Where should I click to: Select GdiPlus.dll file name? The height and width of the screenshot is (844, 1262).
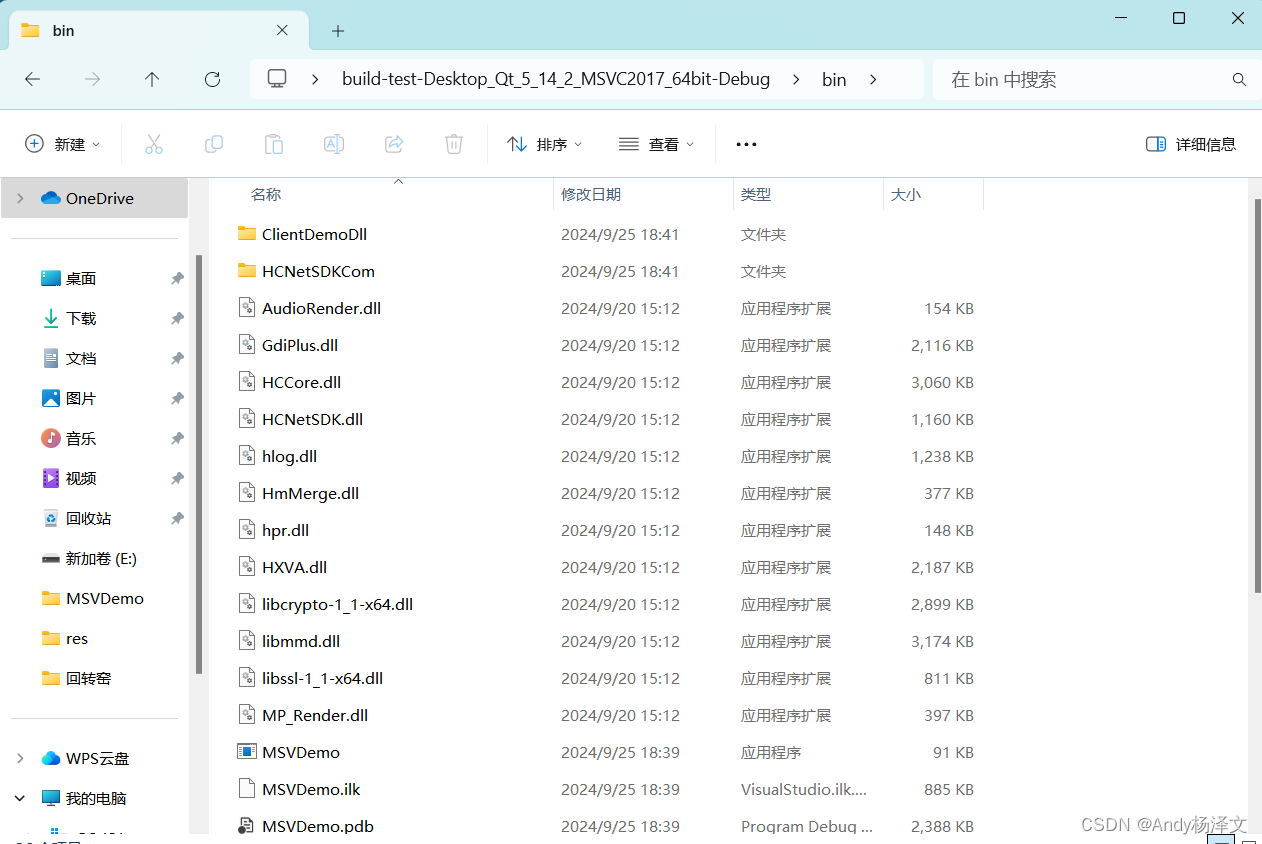[x=300, y=345]
